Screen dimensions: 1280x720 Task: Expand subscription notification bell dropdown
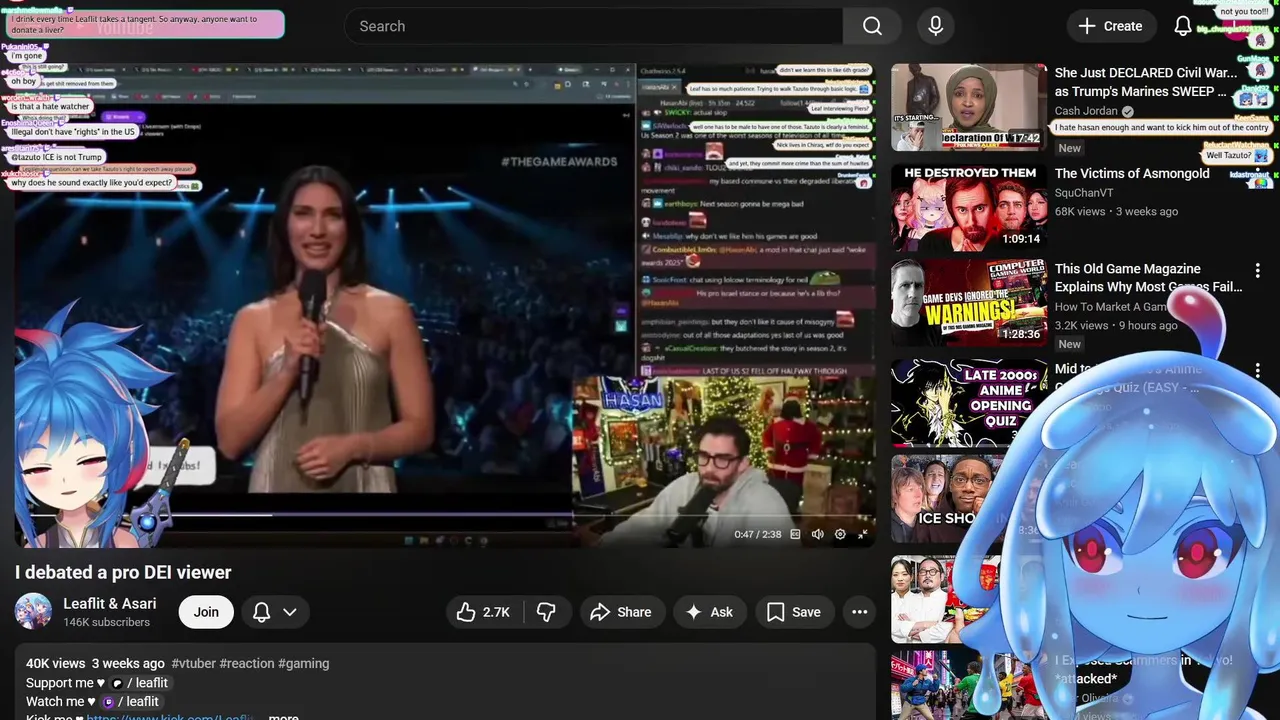point(275,612)
